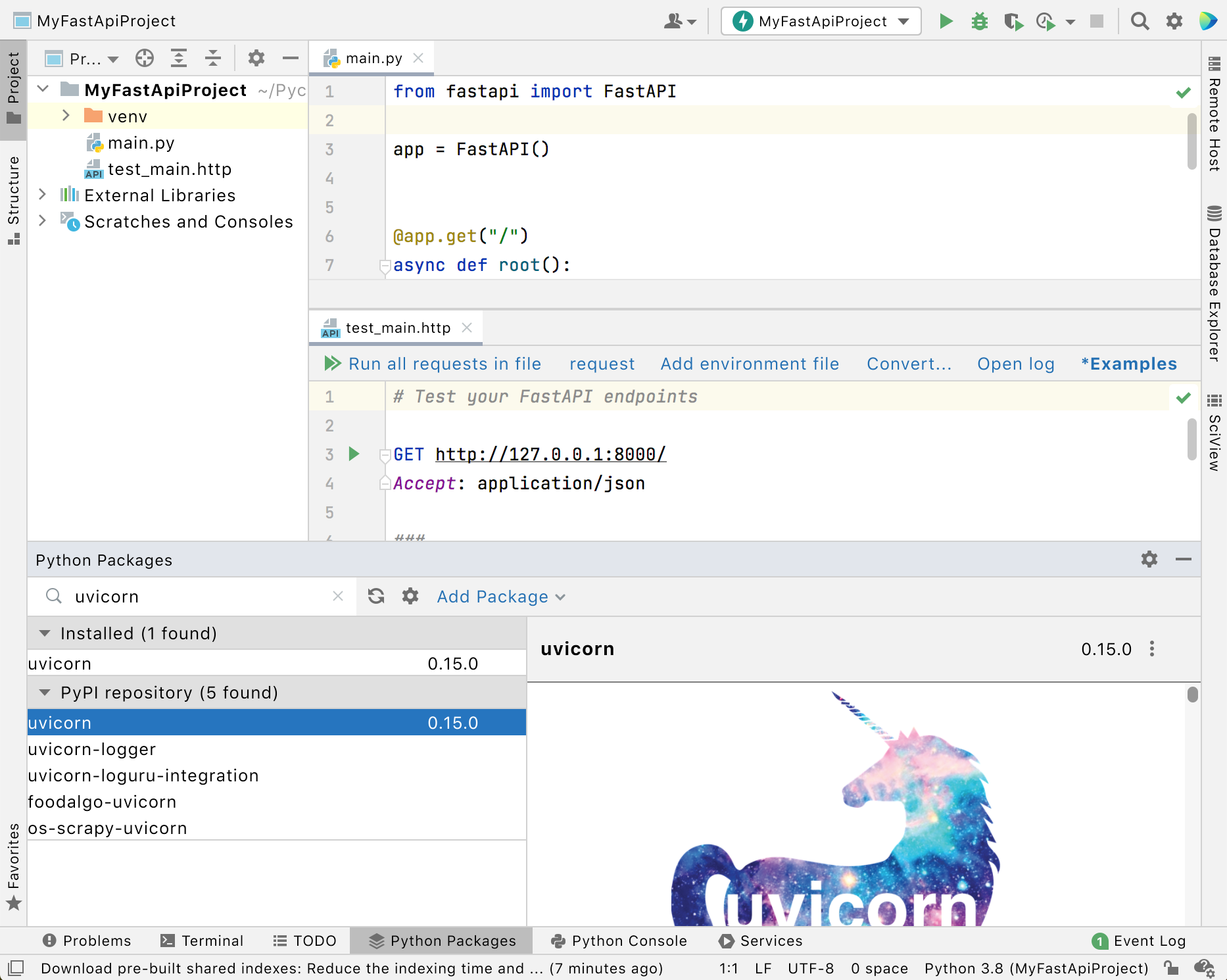Click inside the uvicorn package search field

click(184, 596)
